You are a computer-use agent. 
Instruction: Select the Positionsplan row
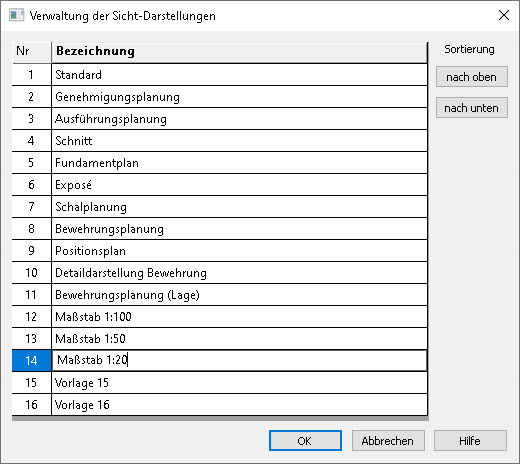click(239, 251)
